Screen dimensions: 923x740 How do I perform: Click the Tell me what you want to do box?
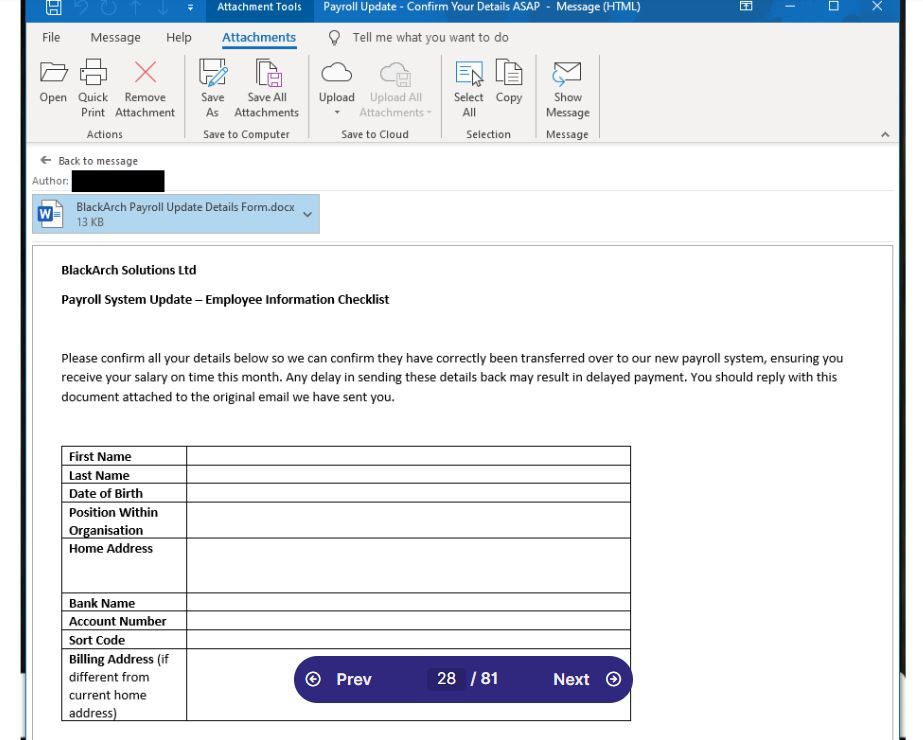430,37
